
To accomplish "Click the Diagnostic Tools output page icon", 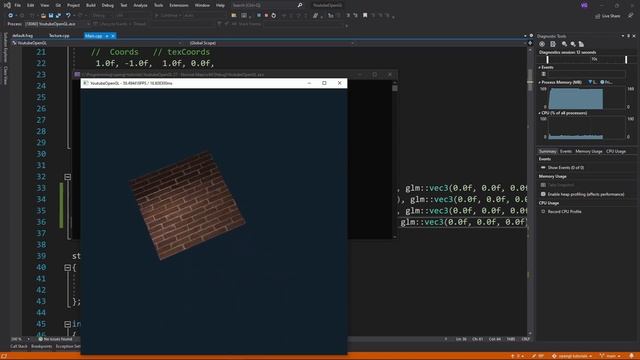I will (x=553, y=44).
